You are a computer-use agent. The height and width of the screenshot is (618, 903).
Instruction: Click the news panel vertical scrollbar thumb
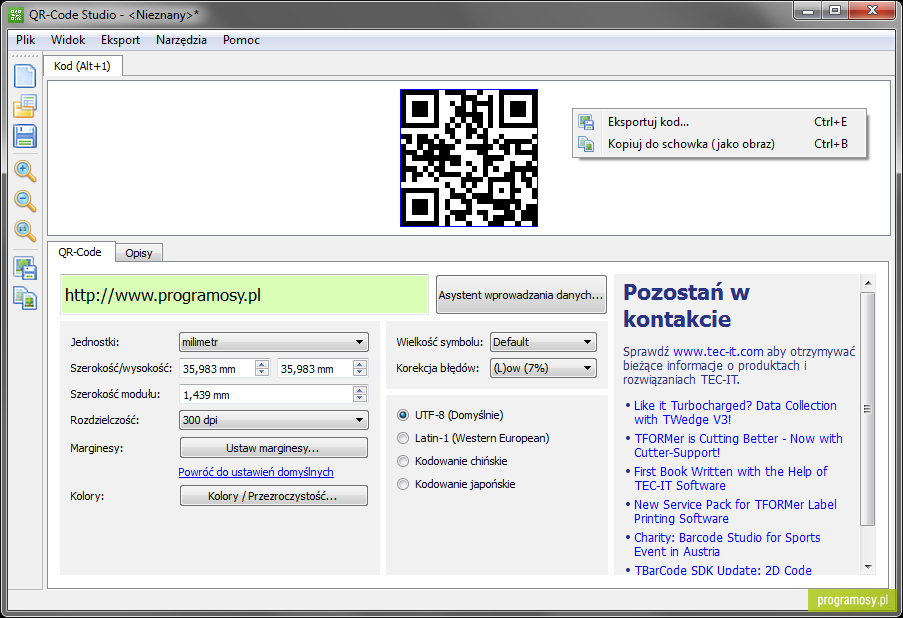(x=867, y=409)
